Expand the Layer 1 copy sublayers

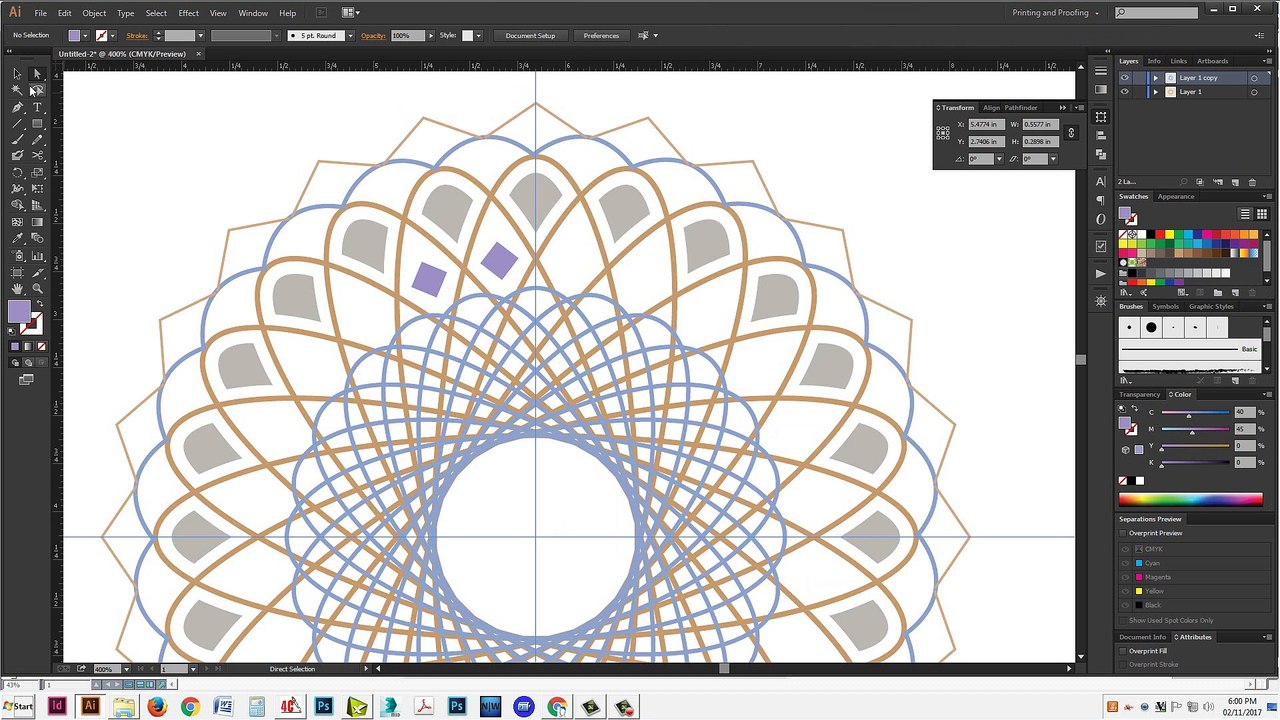click(1155, 78)
